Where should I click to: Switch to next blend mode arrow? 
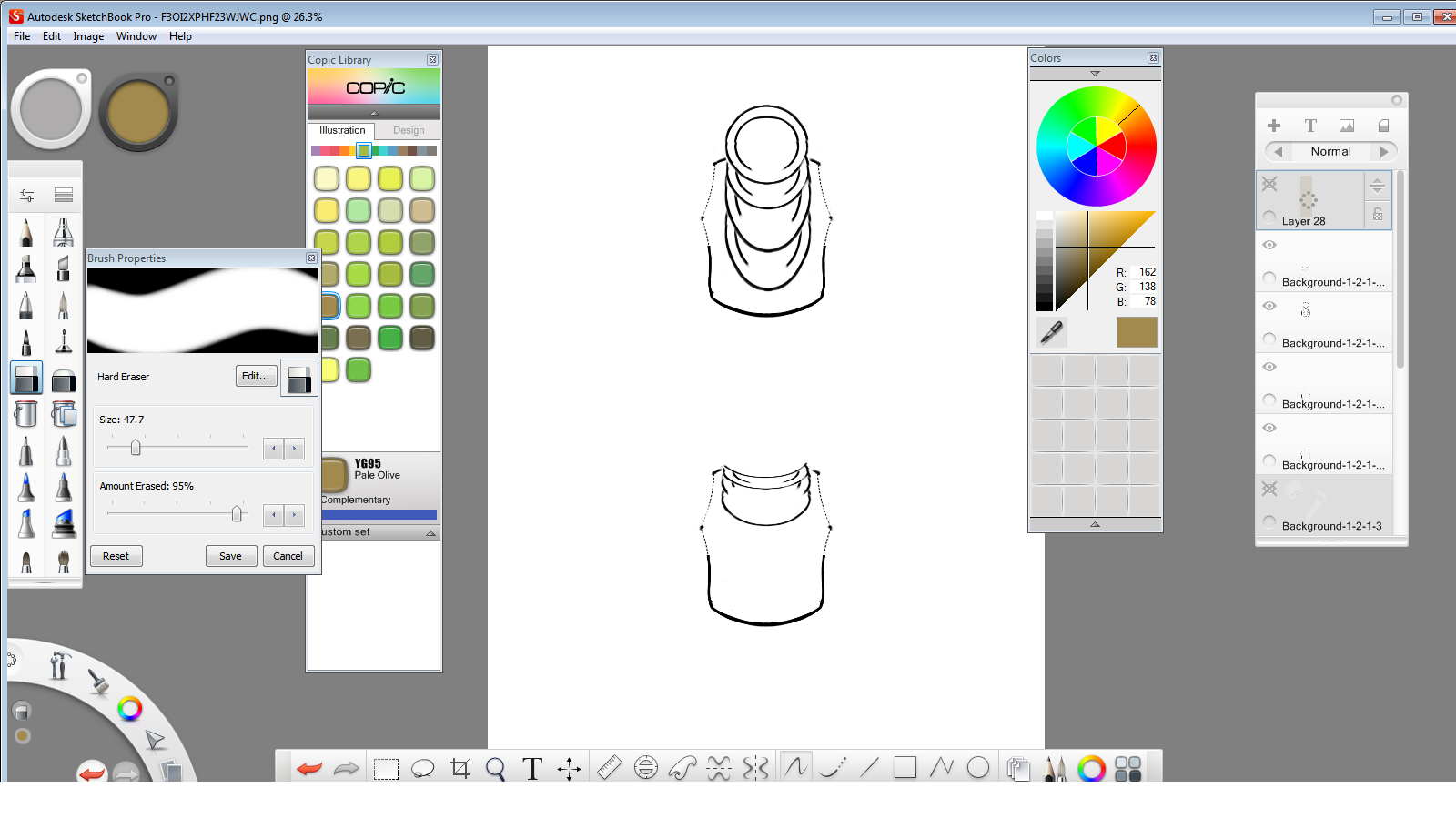coord(1384,152)
